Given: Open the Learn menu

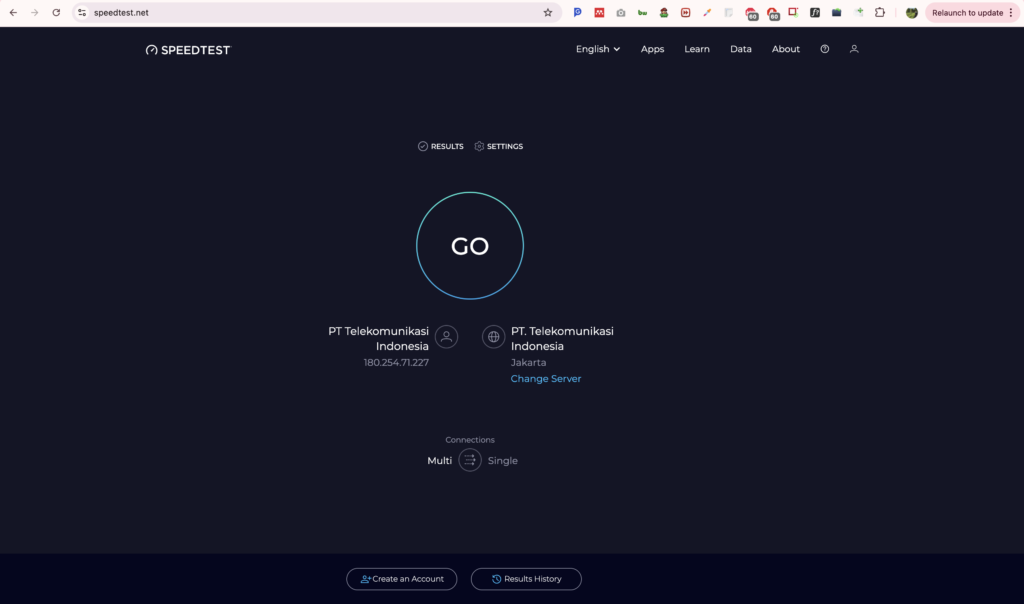Looking at the screenshot, I should point(697,49).
